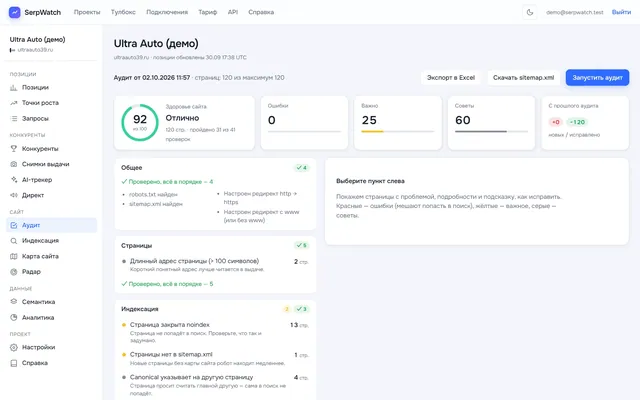This screenshot has height=400, width=640.
Task: Click the Радар icon in sidebar
Action: (x=13, y=272)
